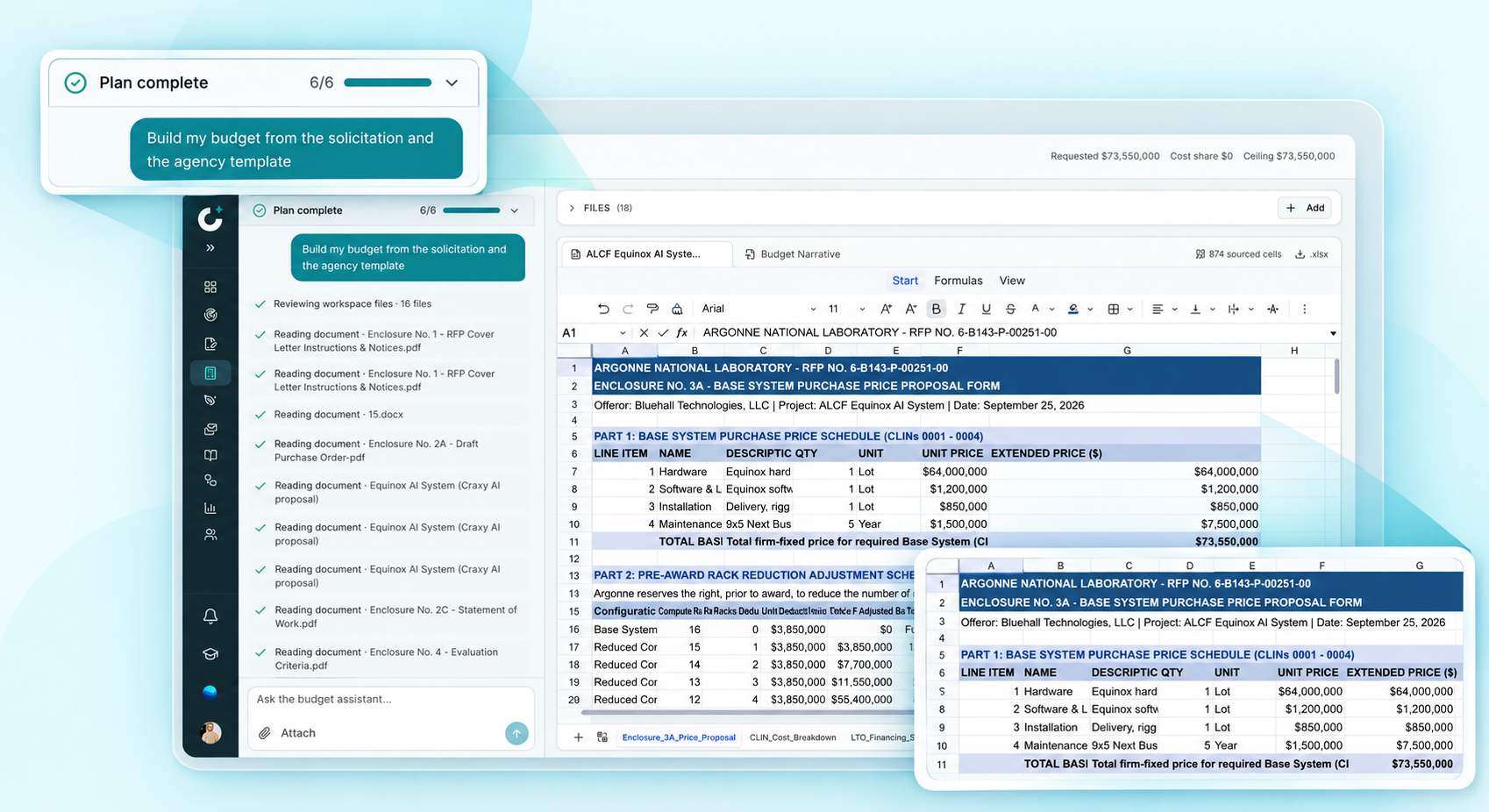Viewport: 1489px width, 812px height.
Task: Expand the left sidebar with the double-arrow icon
Action: click(210, 248)
